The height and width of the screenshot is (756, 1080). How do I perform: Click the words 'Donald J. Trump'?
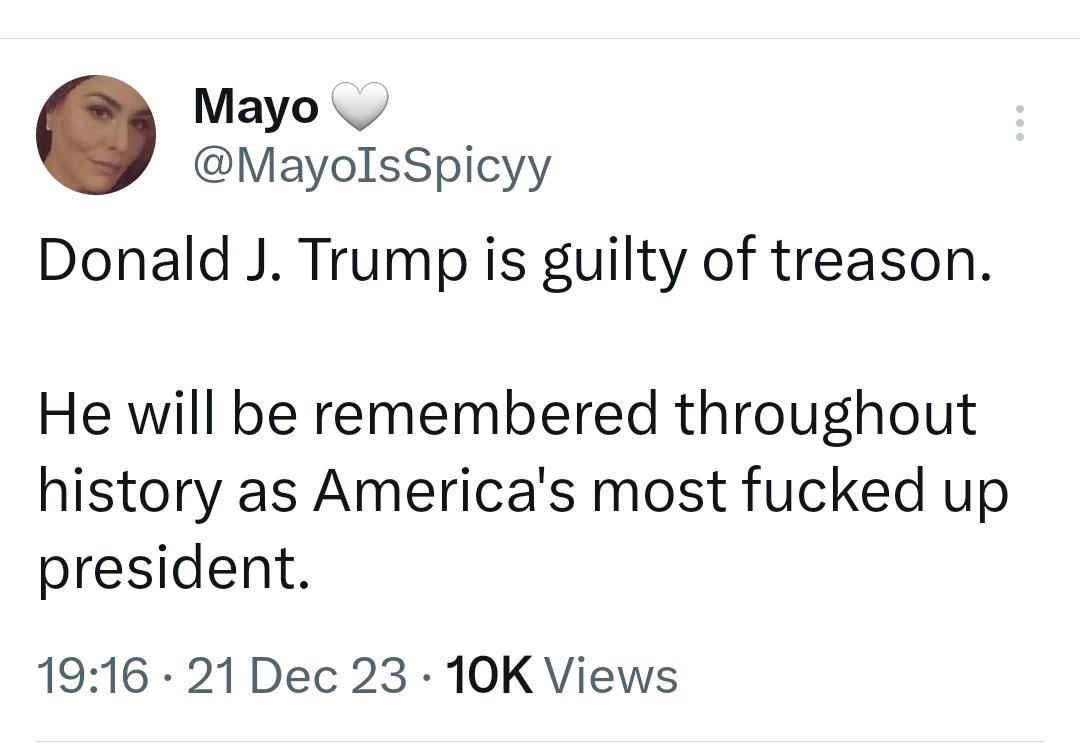253,260
